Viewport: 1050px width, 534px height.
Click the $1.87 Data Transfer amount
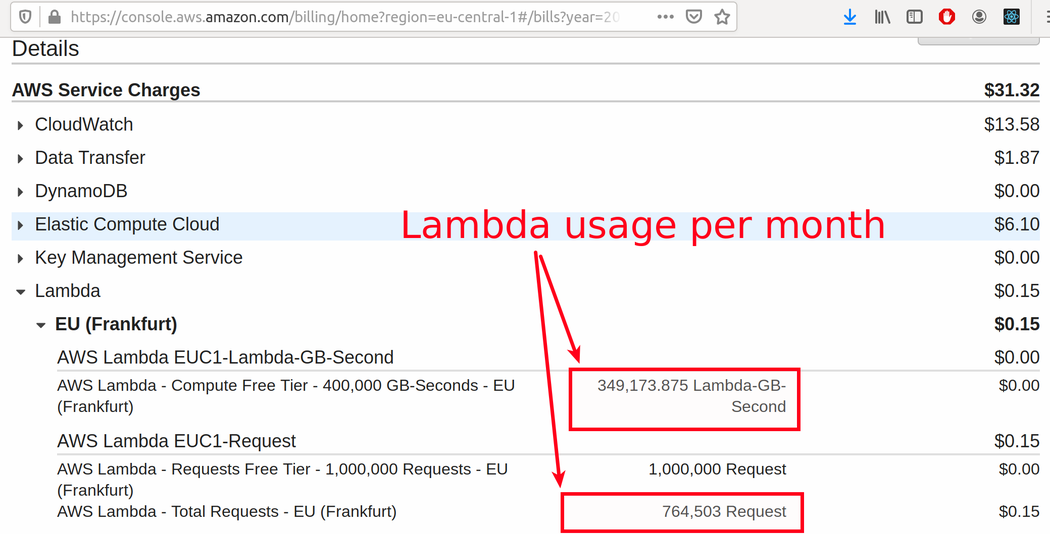(x=1017, y=157)
